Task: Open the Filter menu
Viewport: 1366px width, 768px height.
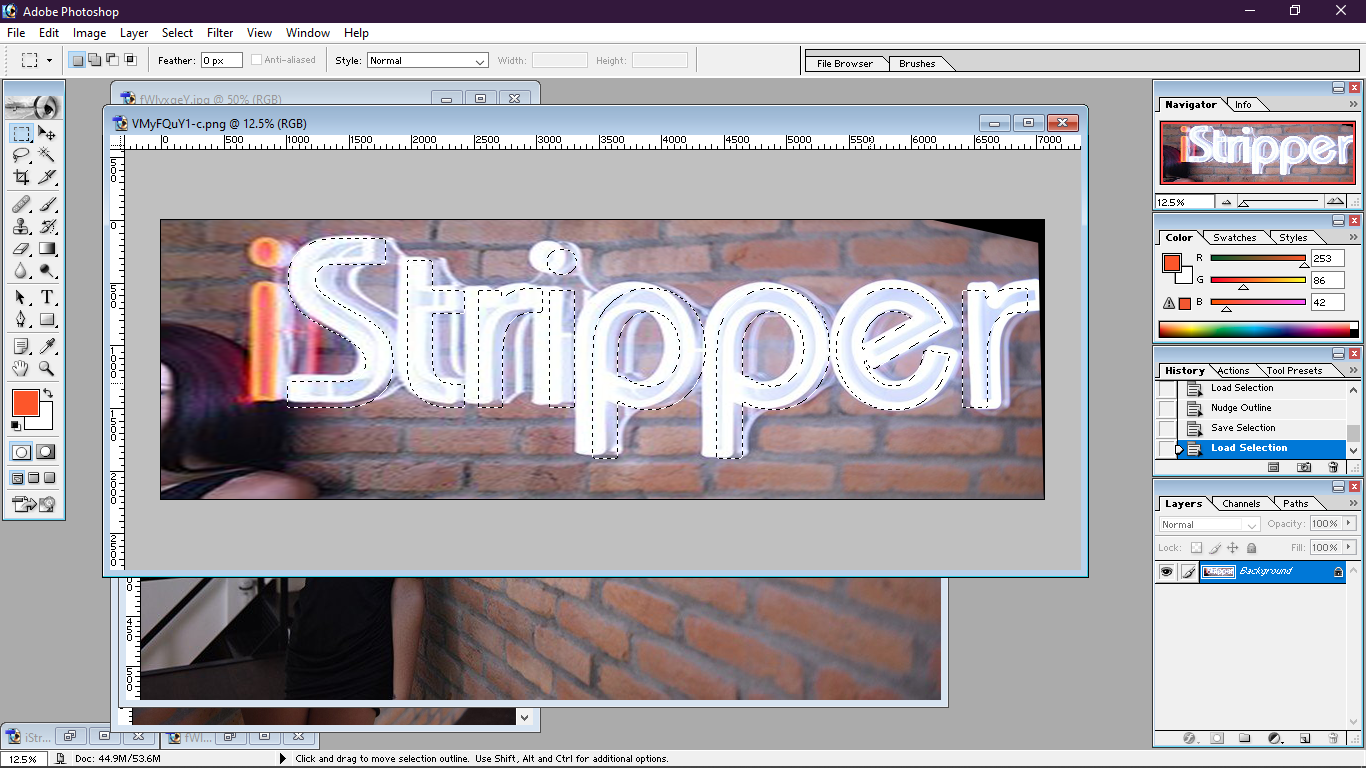Action: [219, 33]
